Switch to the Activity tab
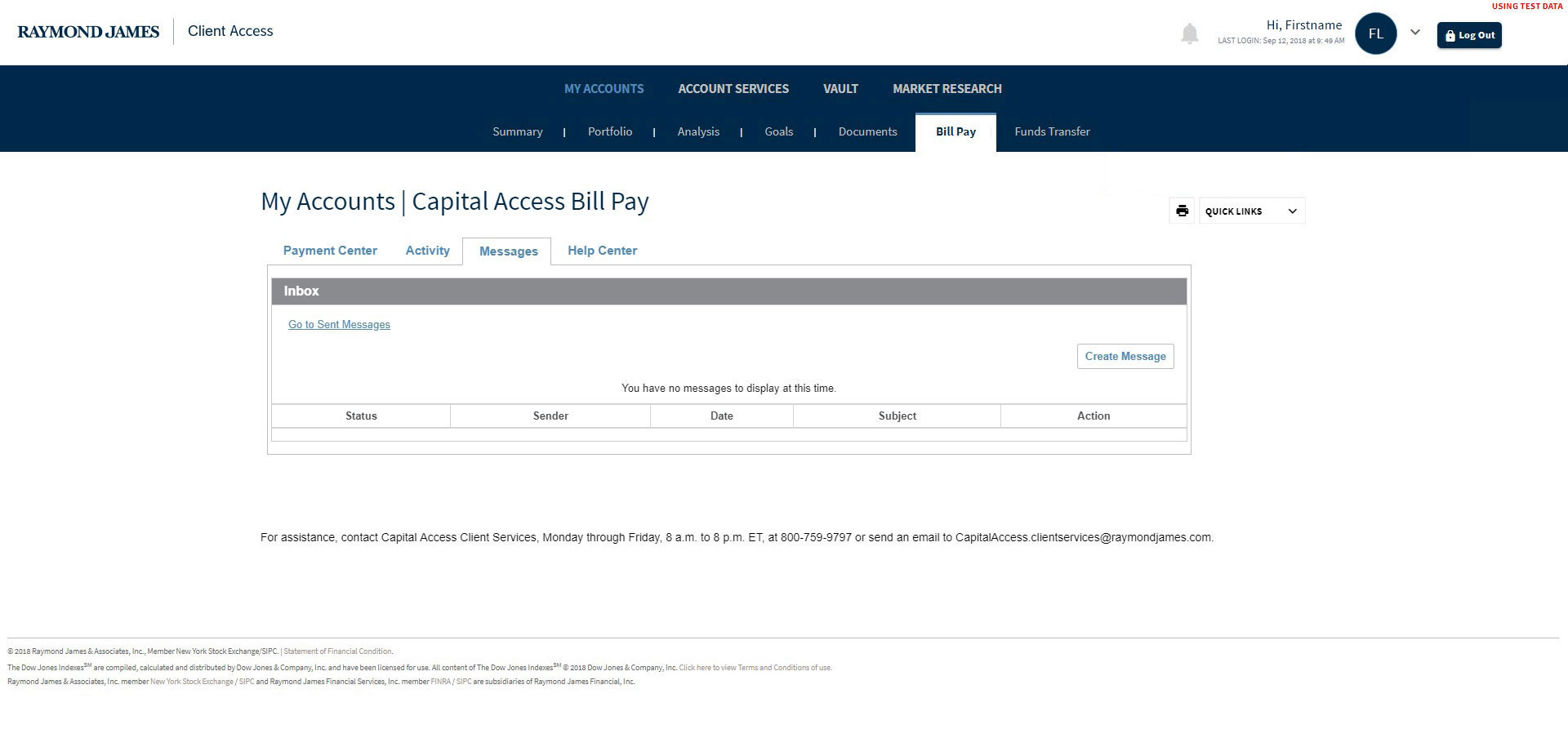Screen dimensions: 1568x738 pyautogui.click(x=428, y=251)
